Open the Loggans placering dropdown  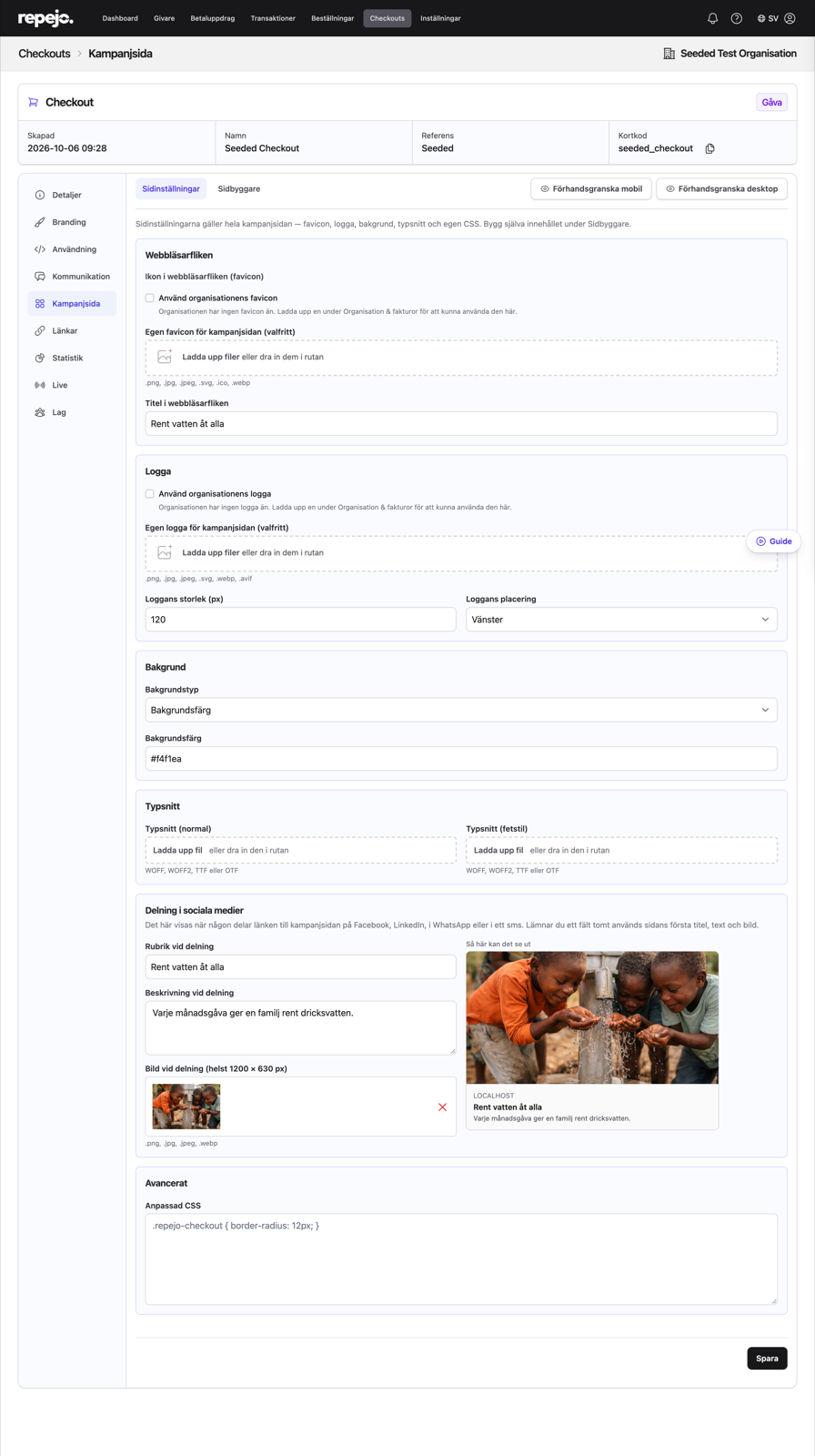[621, 620]
